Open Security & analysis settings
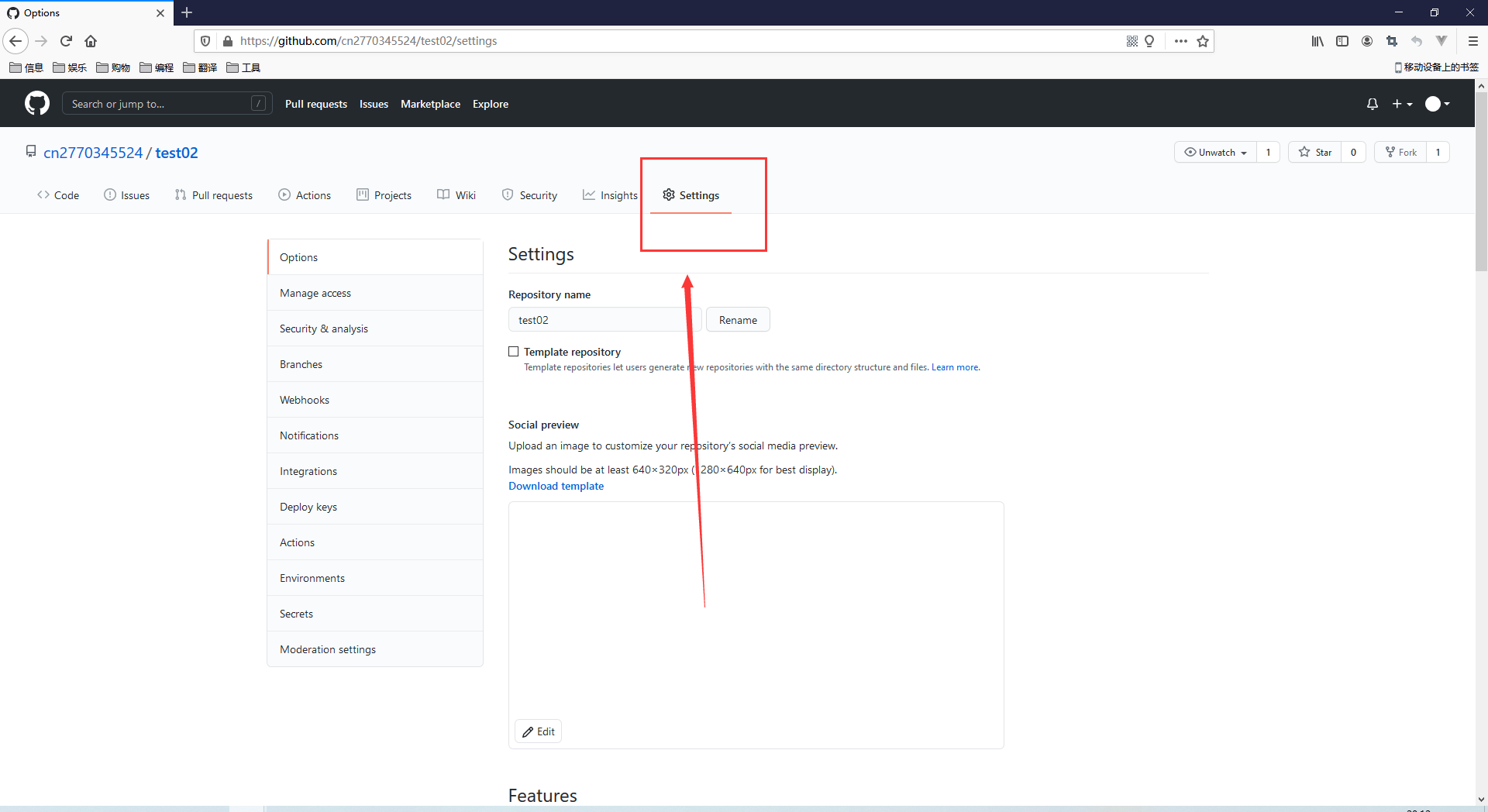 tap(375, 329)
